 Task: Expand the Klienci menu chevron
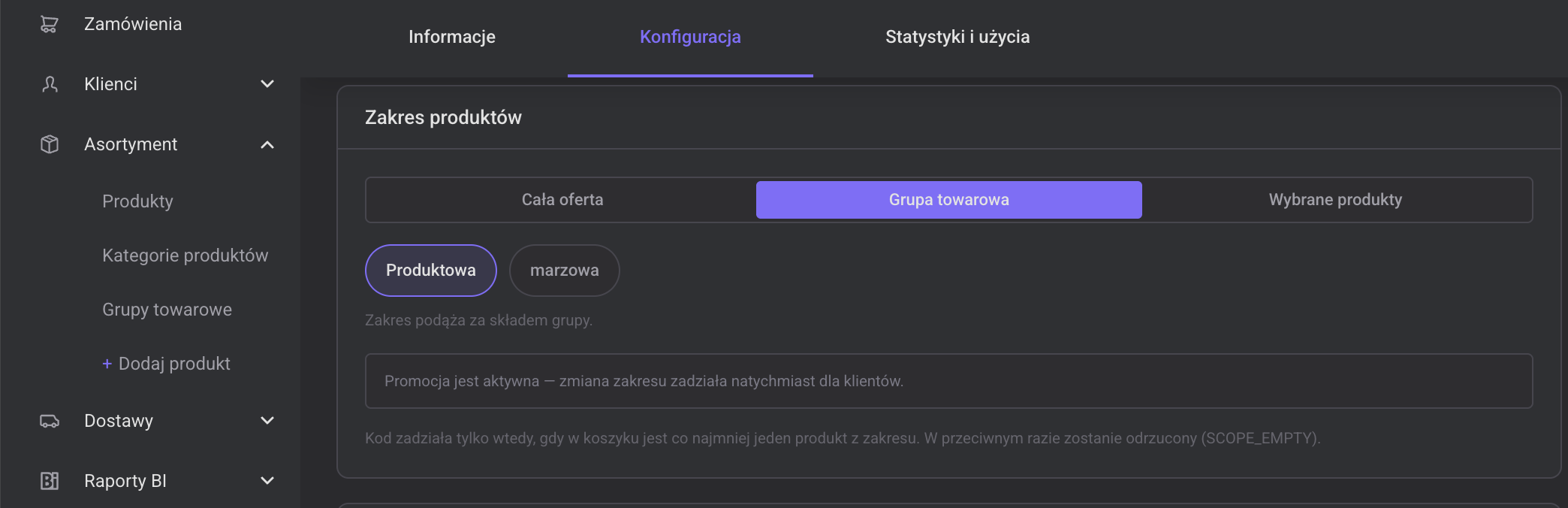pos(267,84)
